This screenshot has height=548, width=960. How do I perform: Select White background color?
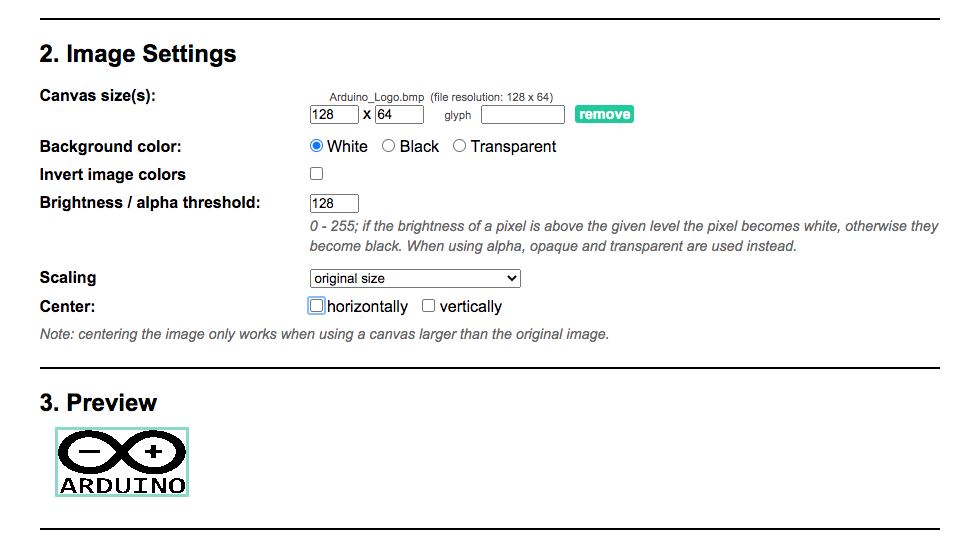(317, 146)
